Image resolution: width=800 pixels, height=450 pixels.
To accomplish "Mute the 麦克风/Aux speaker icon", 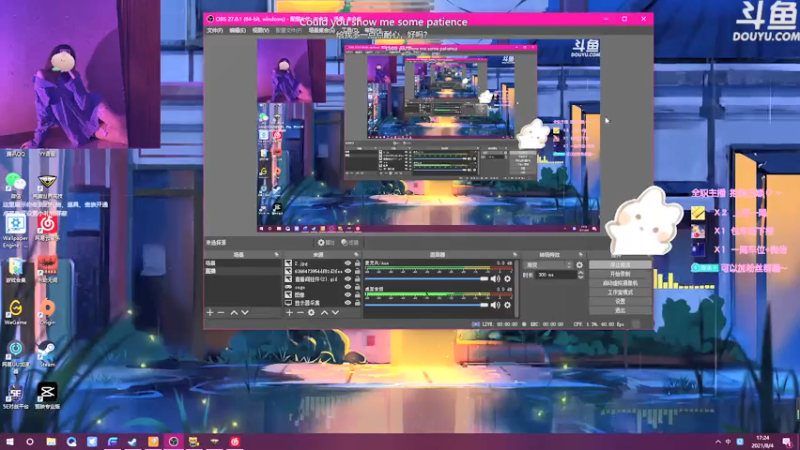I will [495, 279].
